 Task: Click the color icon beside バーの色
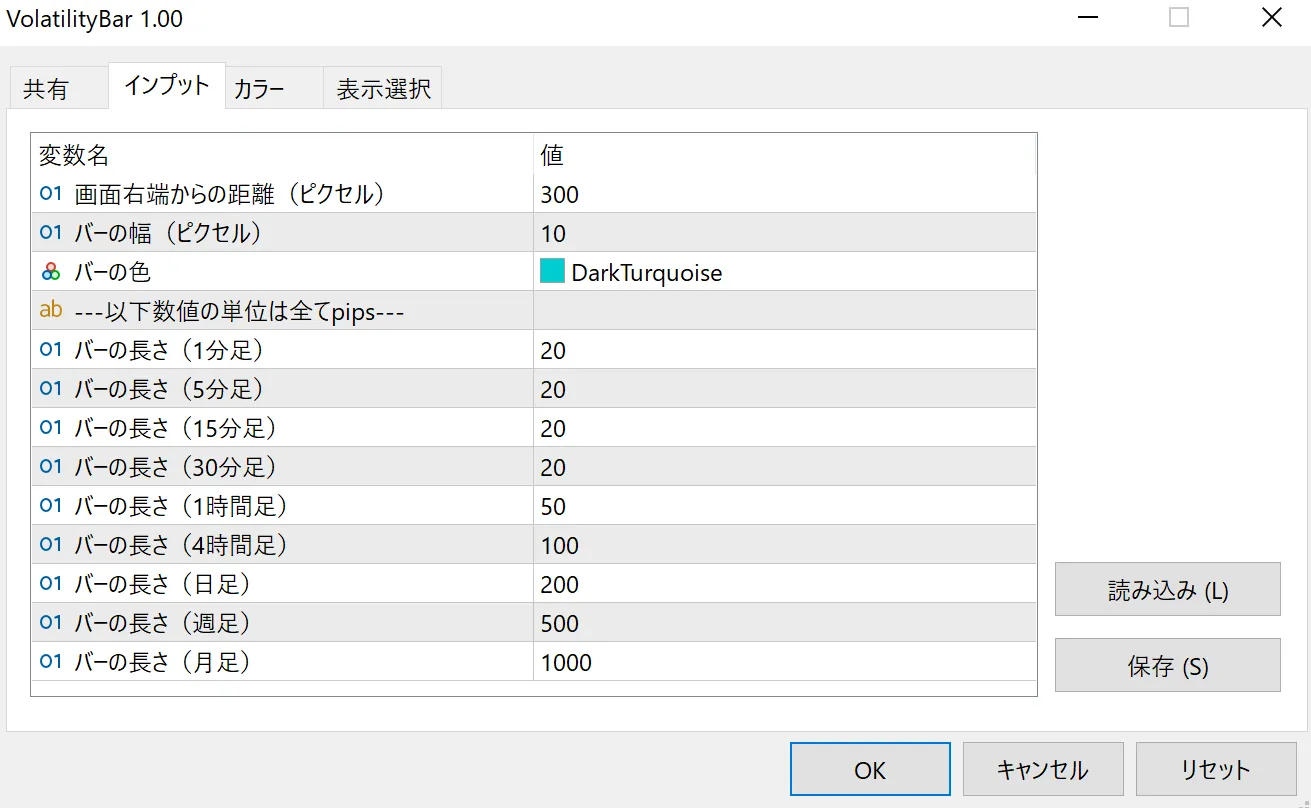tap(51, 272)
